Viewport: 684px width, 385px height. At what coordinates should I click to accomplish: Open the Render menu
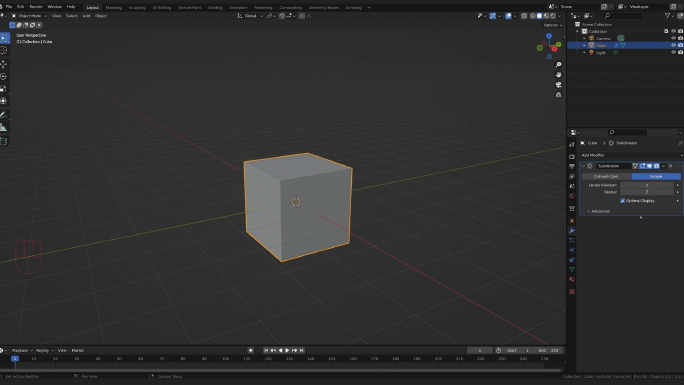[36, 7]
